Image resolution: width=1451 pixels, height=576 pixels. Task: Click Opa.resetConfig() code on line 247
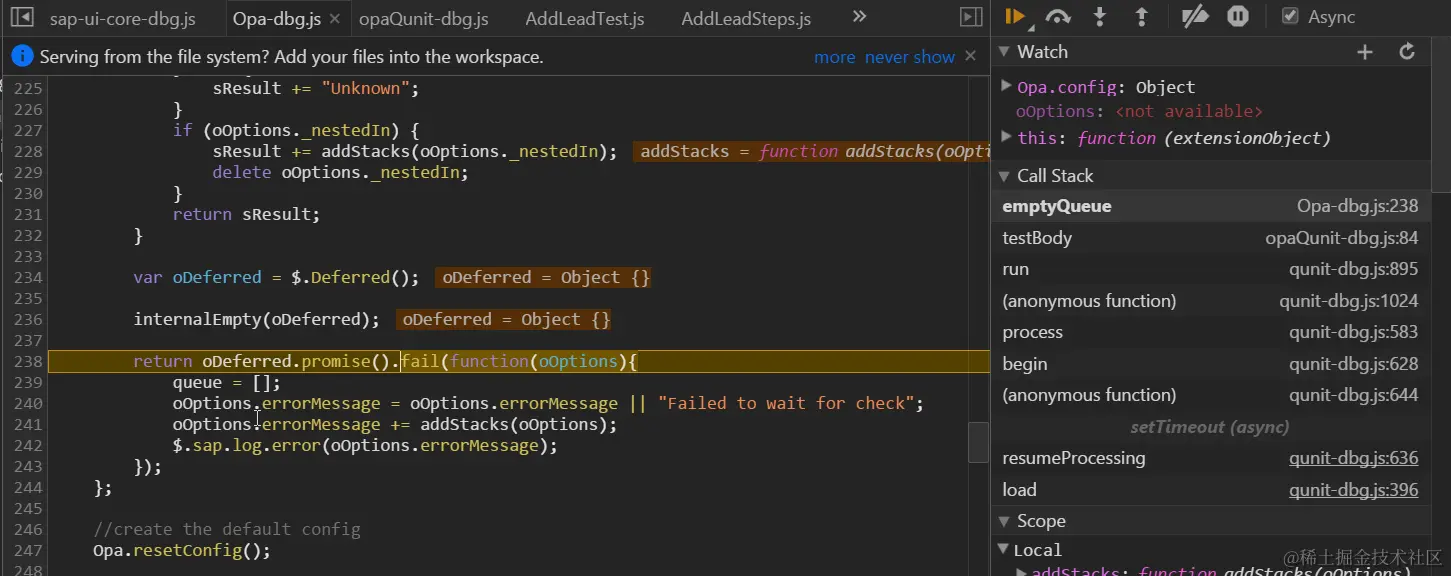[182, 550]
